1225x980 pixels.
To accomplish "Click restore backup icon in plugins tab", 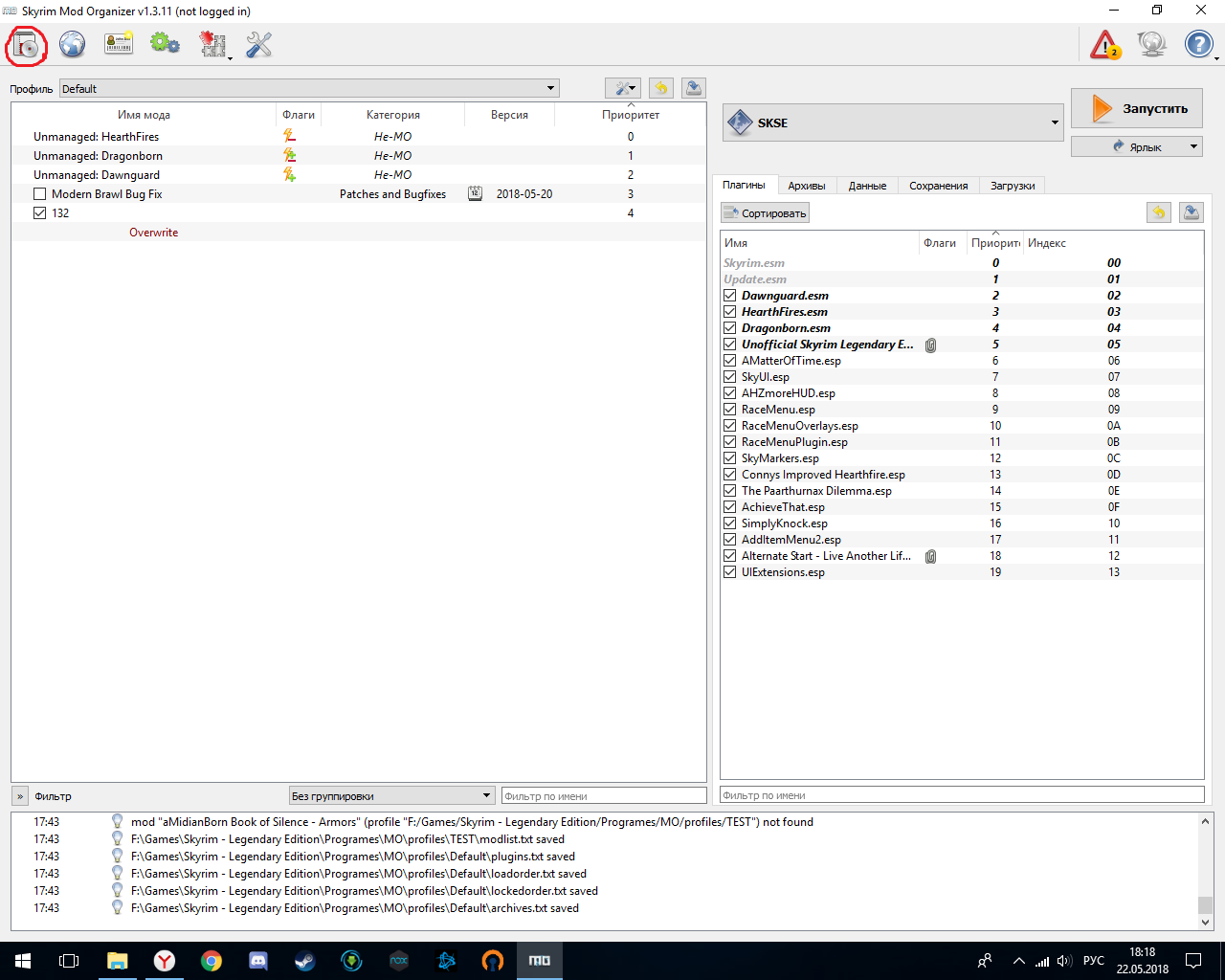I will tap(1159, 212).
